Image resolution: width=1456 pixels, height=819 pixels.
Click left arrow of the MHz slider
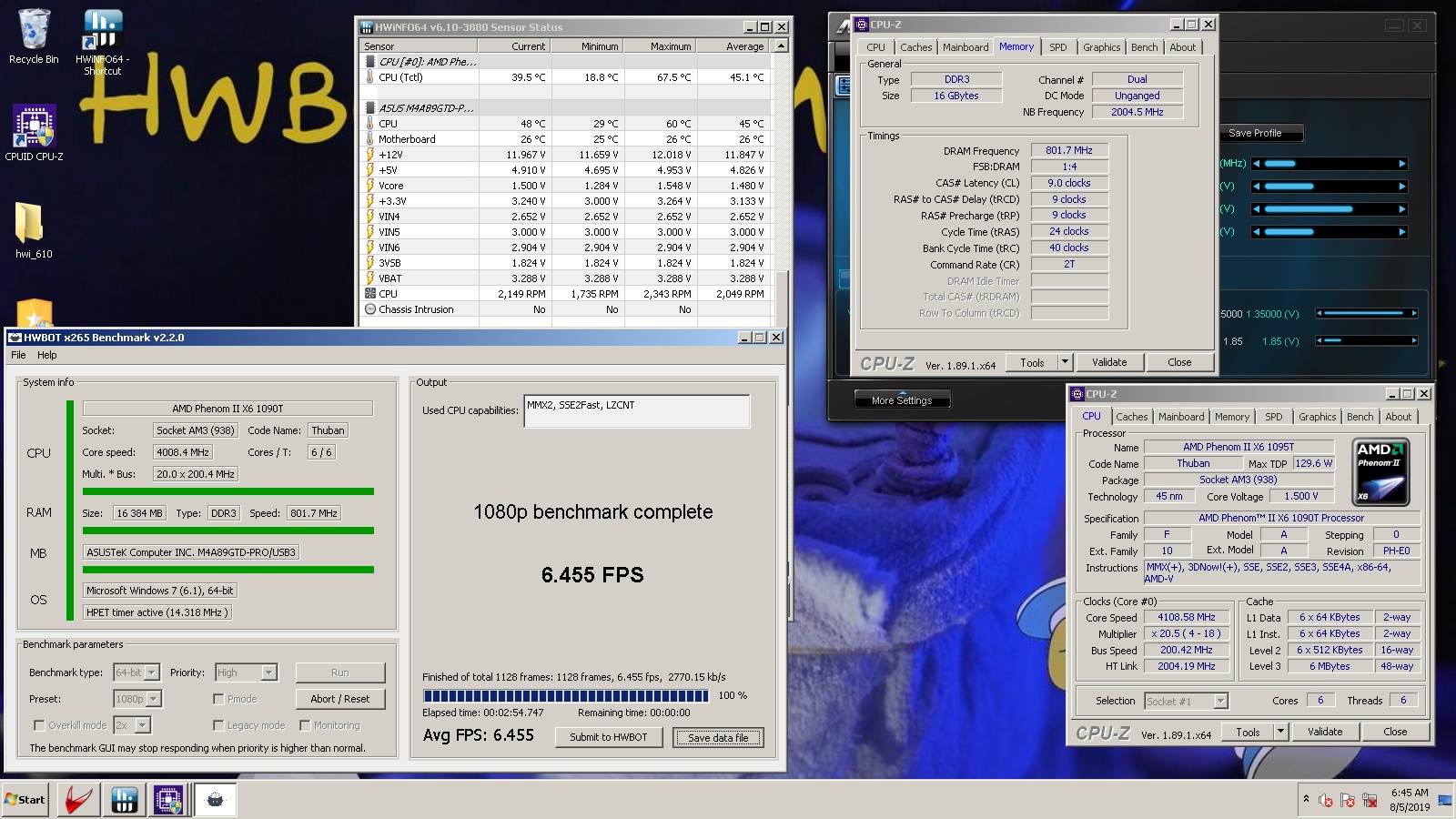(x=1257, y=164)
